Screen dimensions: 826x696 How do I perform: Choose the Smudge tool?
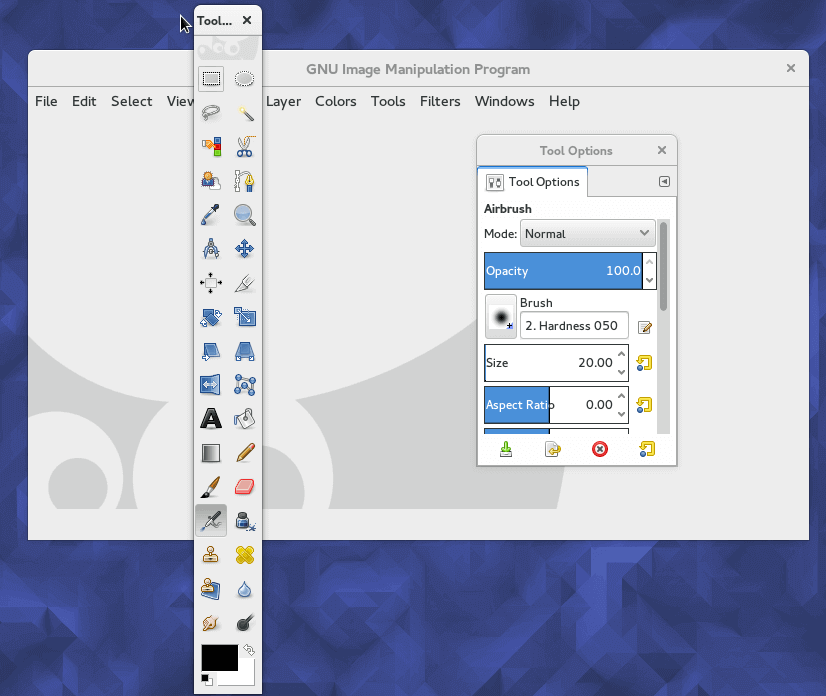click(x=211, y=623)
